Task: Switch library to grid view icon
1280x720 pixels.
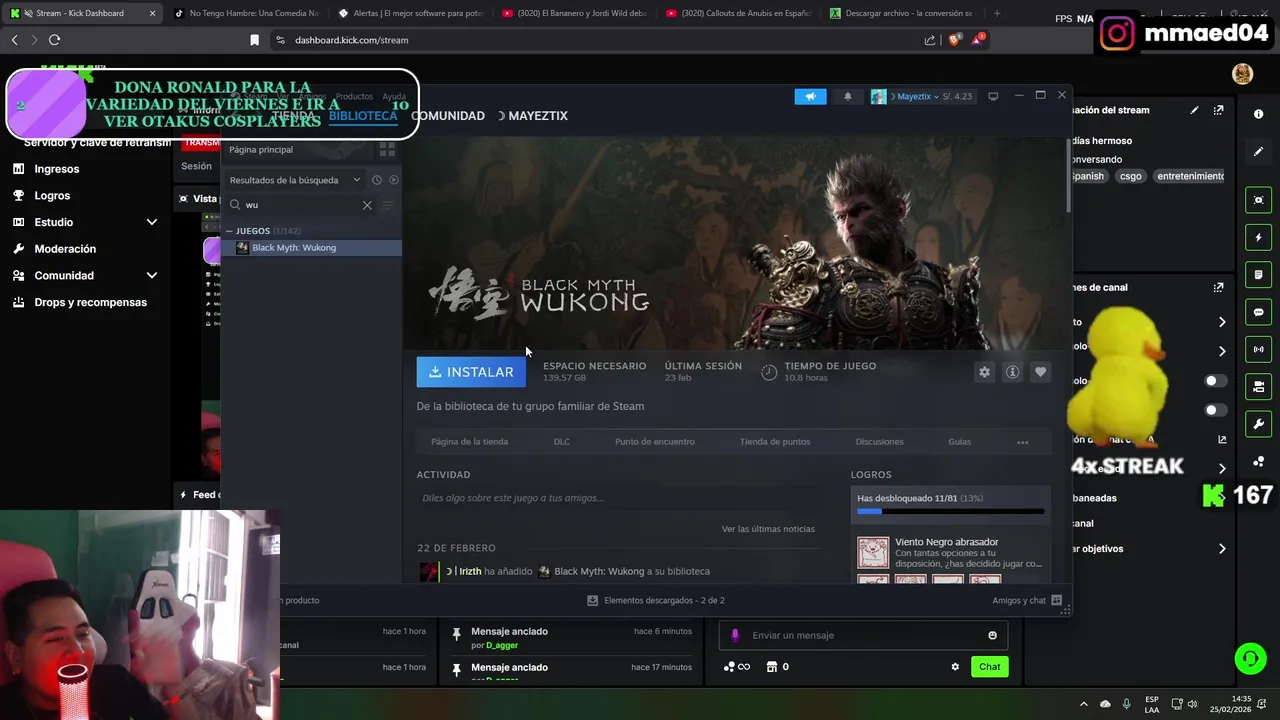Action: 387,149
